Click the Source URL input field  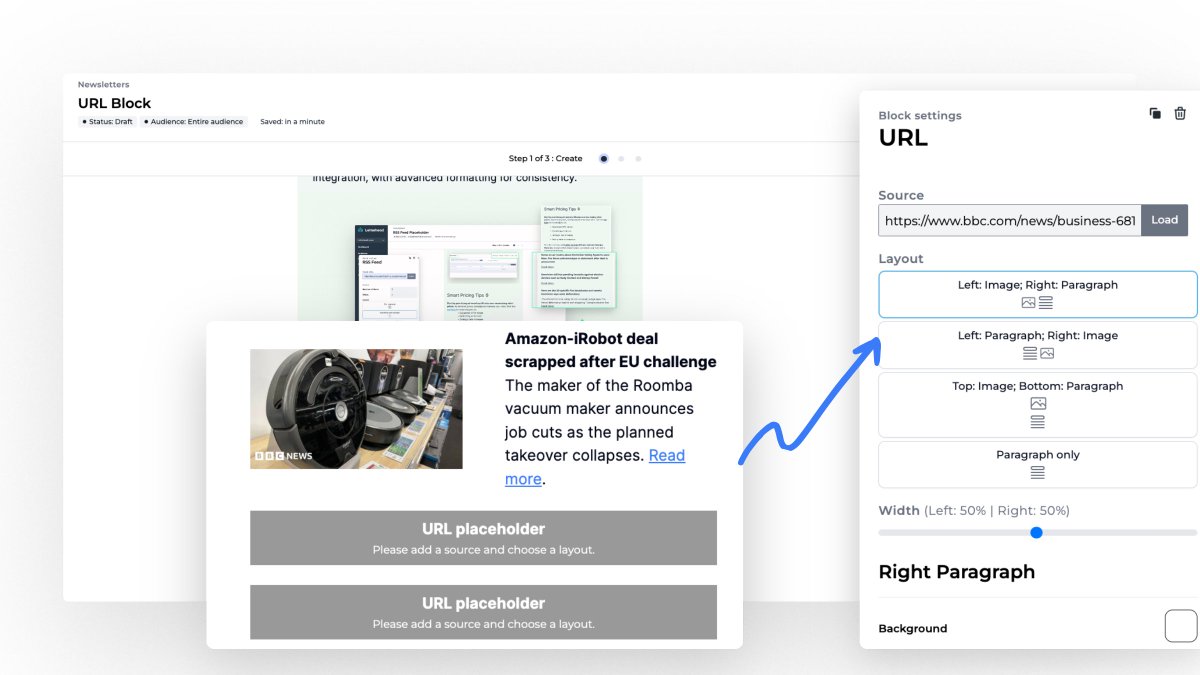click(1008, 220)
